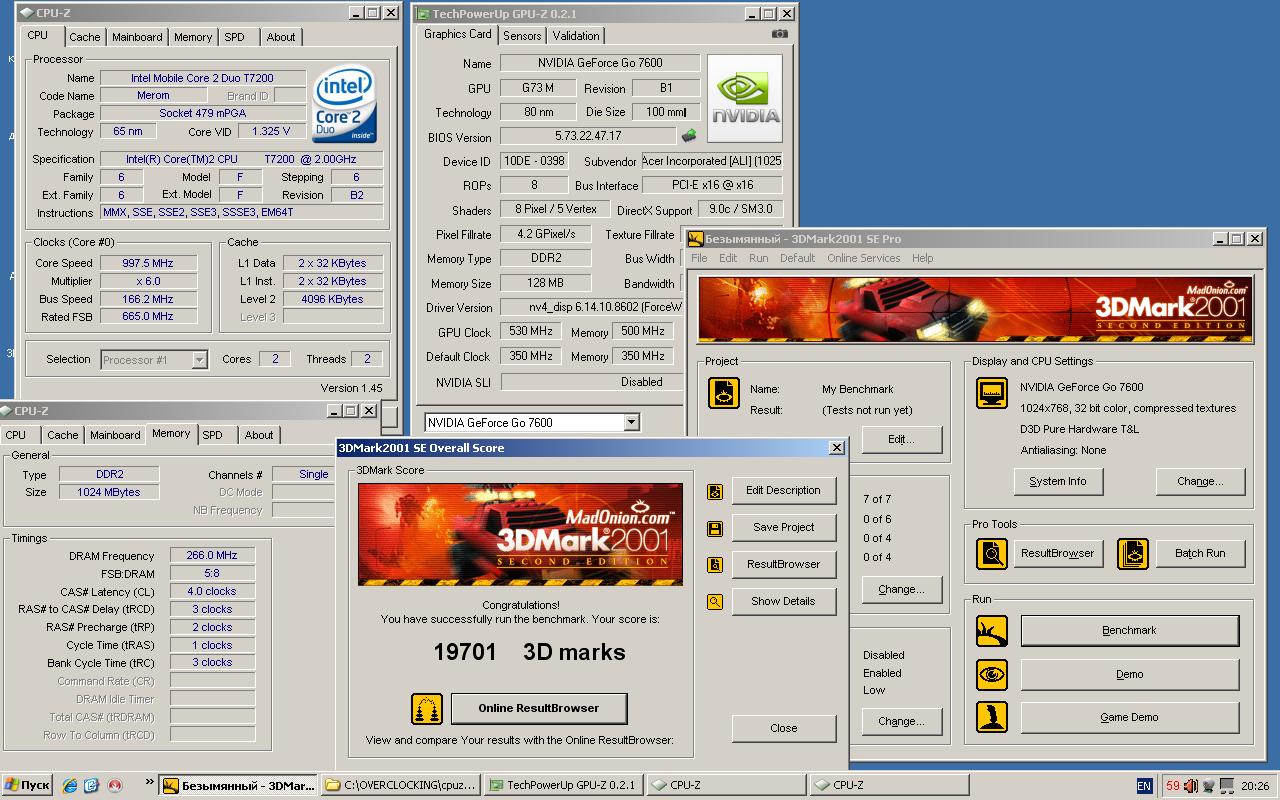
Task: Open the Validation tab in GPU-Z
Action: click(x=576, y=36)
